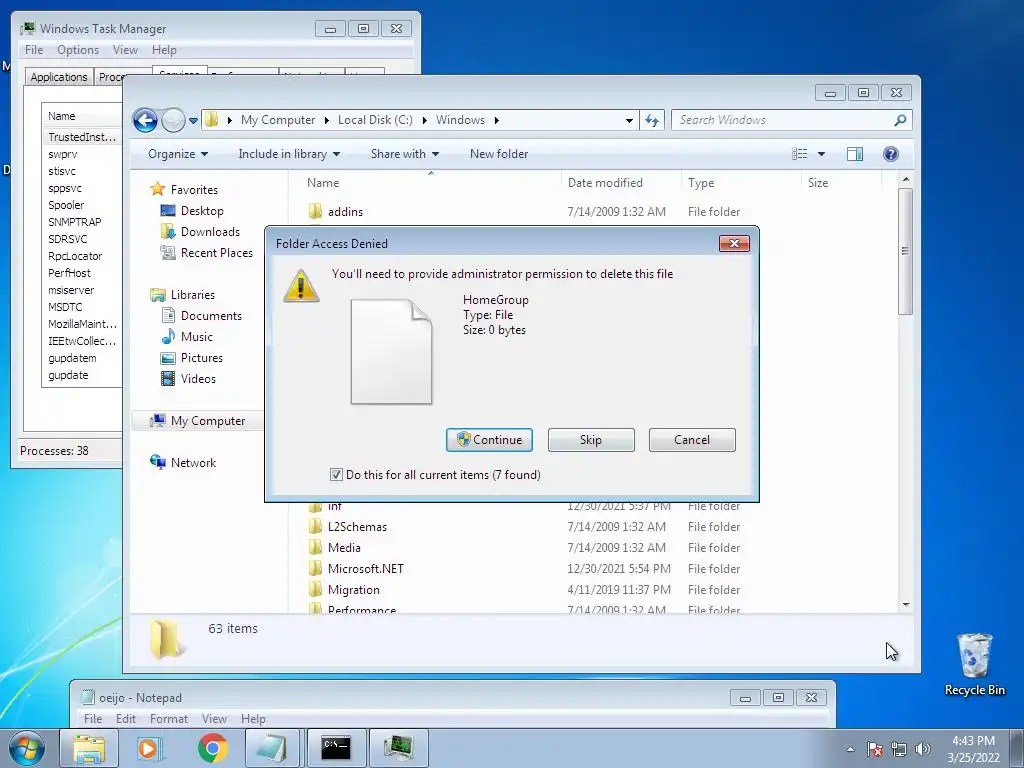Select My Computer in navigation pane
Screen dimensions: 1024x768
(197, 421)
